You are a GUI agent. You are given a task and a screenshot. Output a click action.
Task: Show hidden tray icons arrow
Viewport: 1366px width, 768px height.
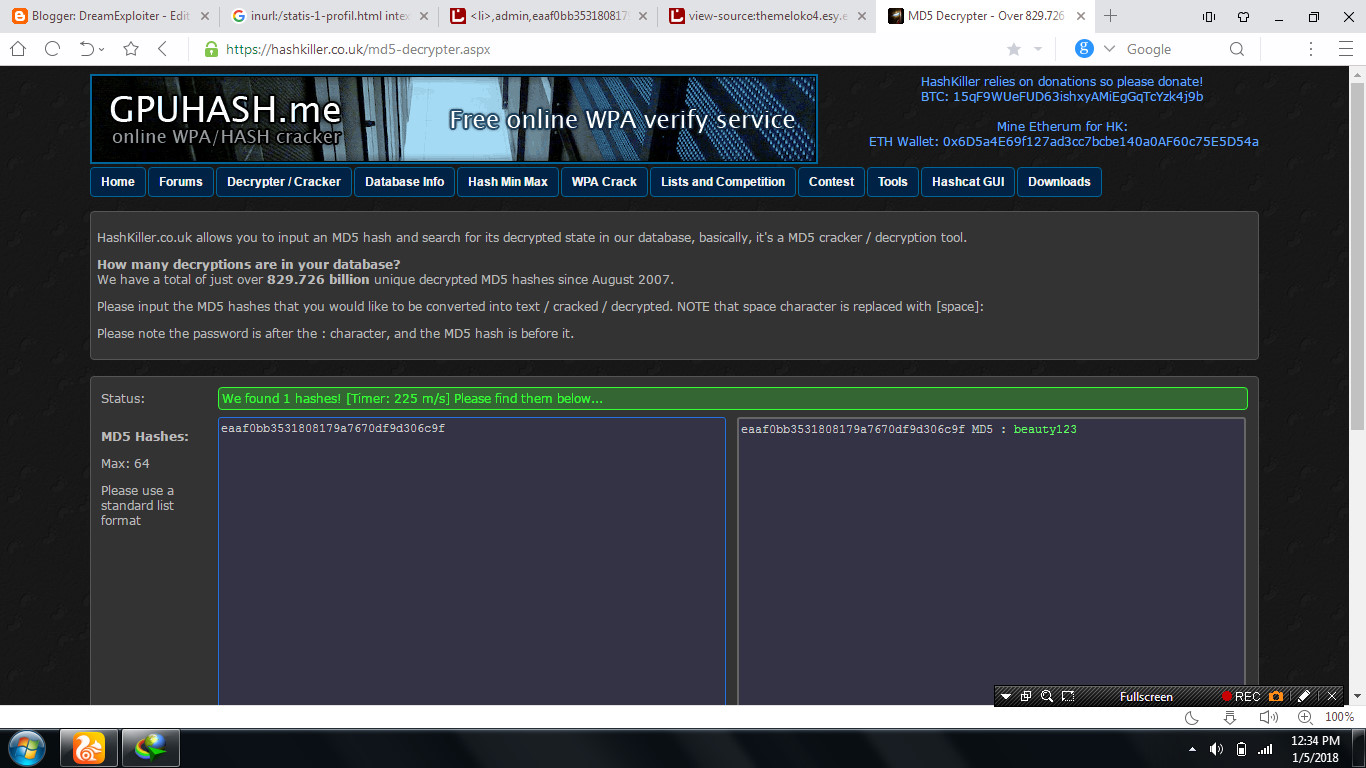(1192, 749)
